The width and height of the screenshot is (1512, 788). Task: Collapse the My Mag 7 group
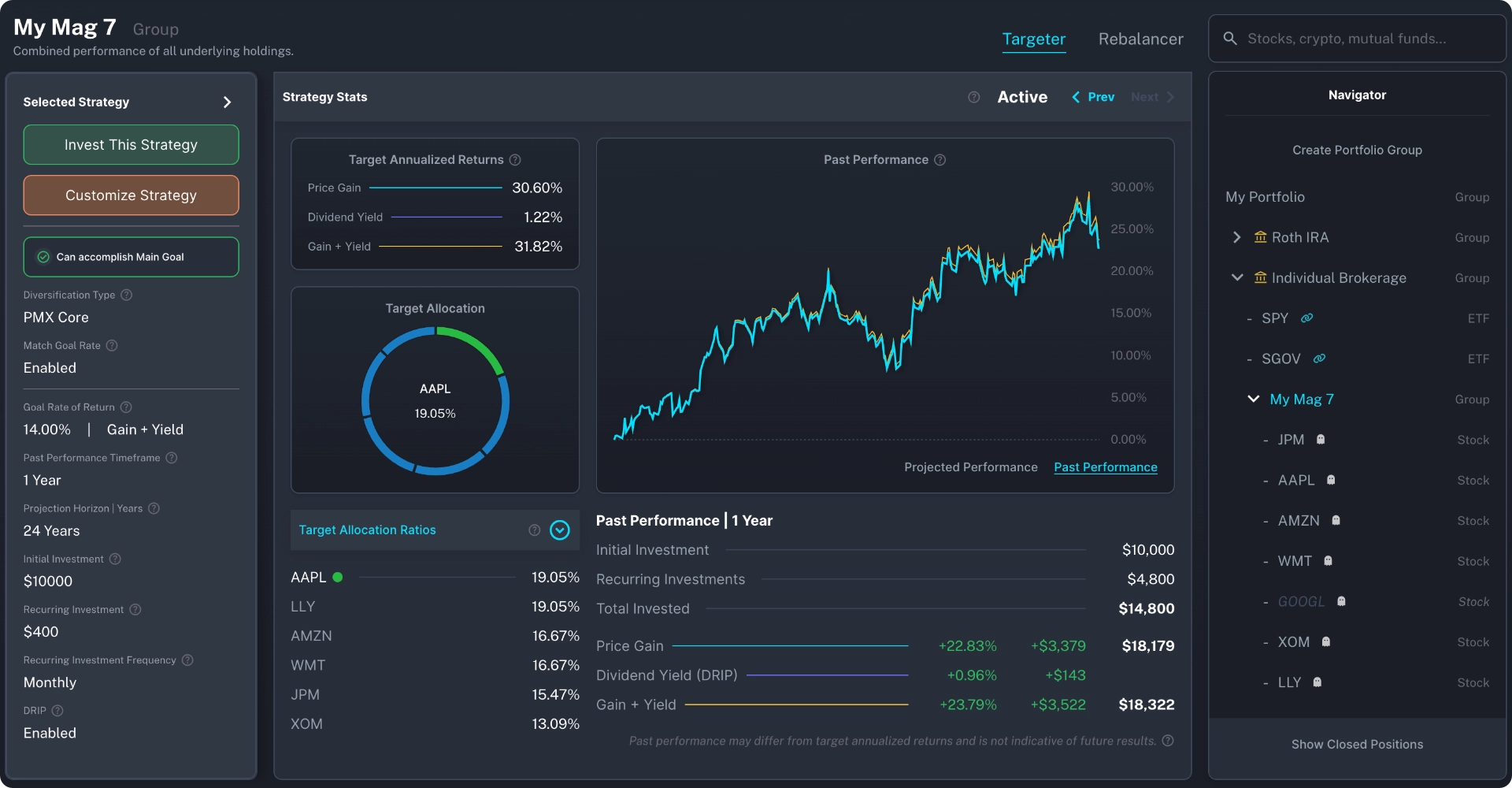(x=1253, y=399)
